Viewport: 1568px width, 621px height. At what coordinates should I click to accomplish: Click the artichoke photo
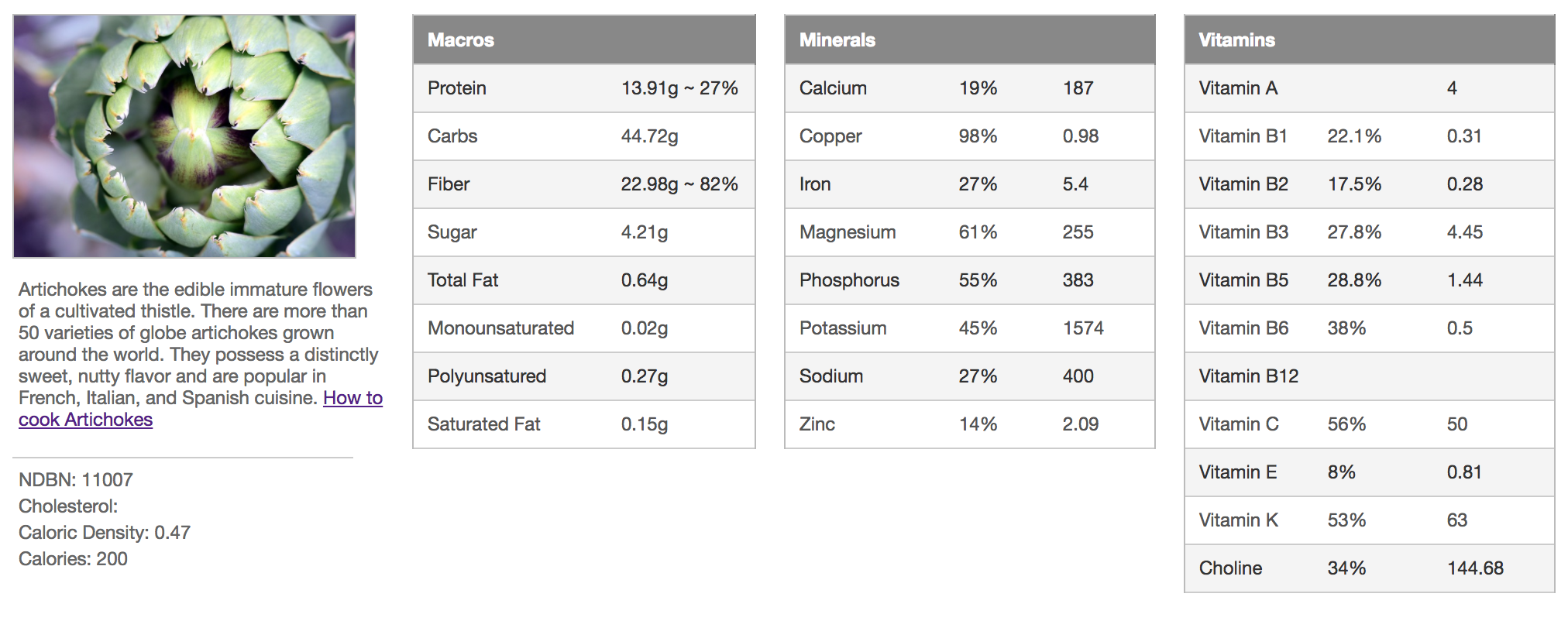[x=184, y=136]
